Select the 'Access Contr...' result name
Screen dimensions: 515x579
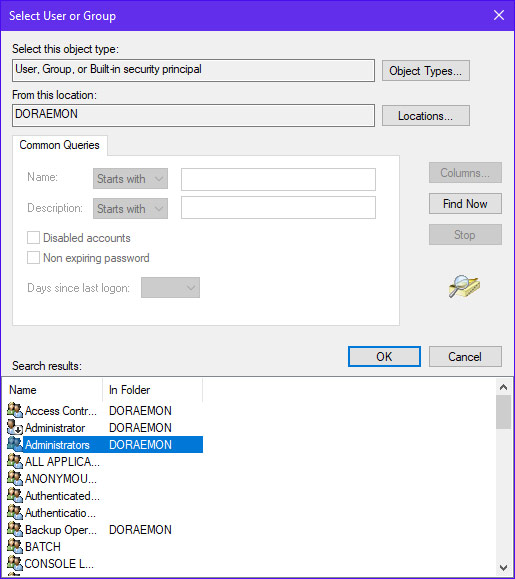[x=61, y=411]
